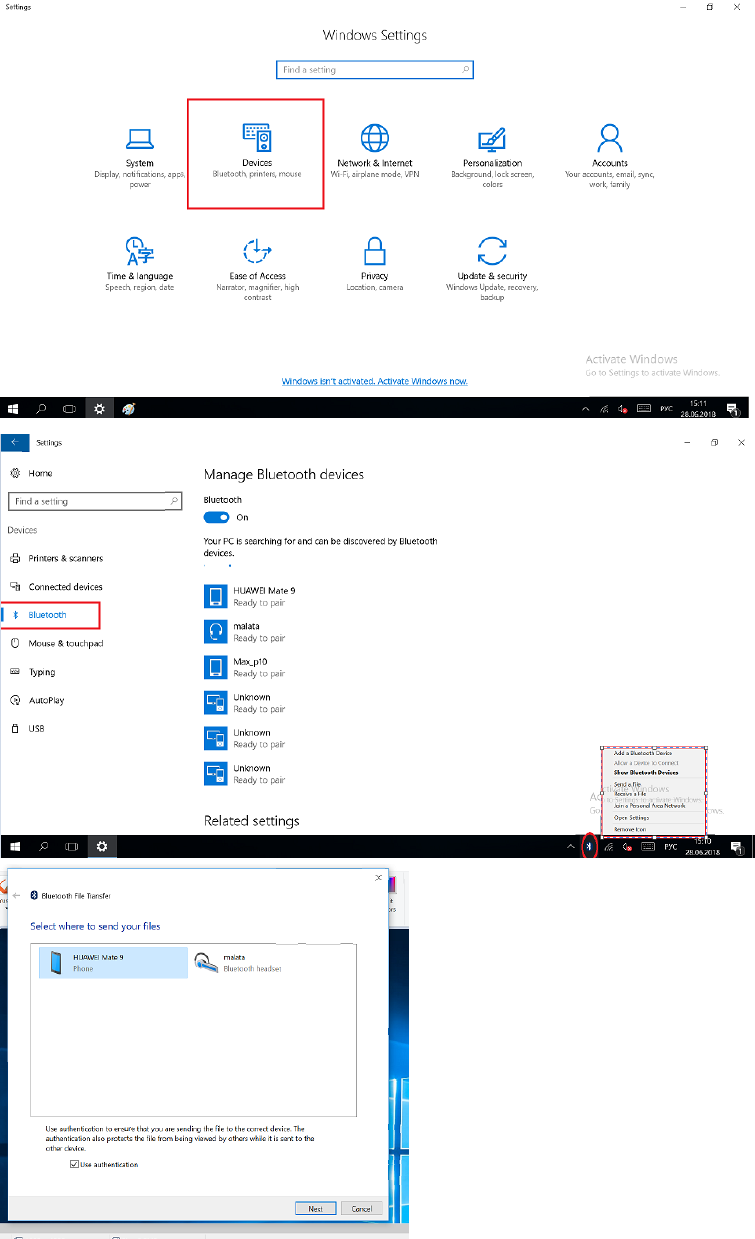
Task: Choose 'Open Settings' from Bluetooth tray menu
Action: (x=631, y=818)
